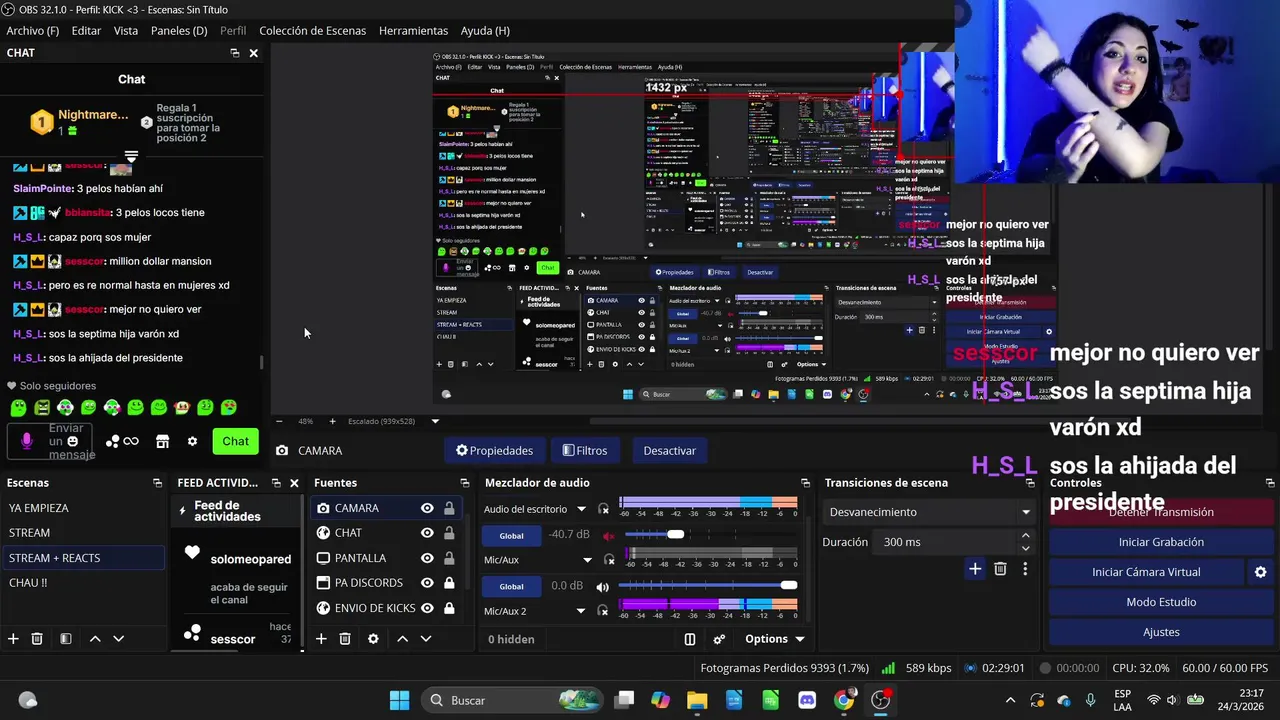Zoom in the preview with the plus icon
This screenshot has width=1280, height=720.
tap(333, 421)
